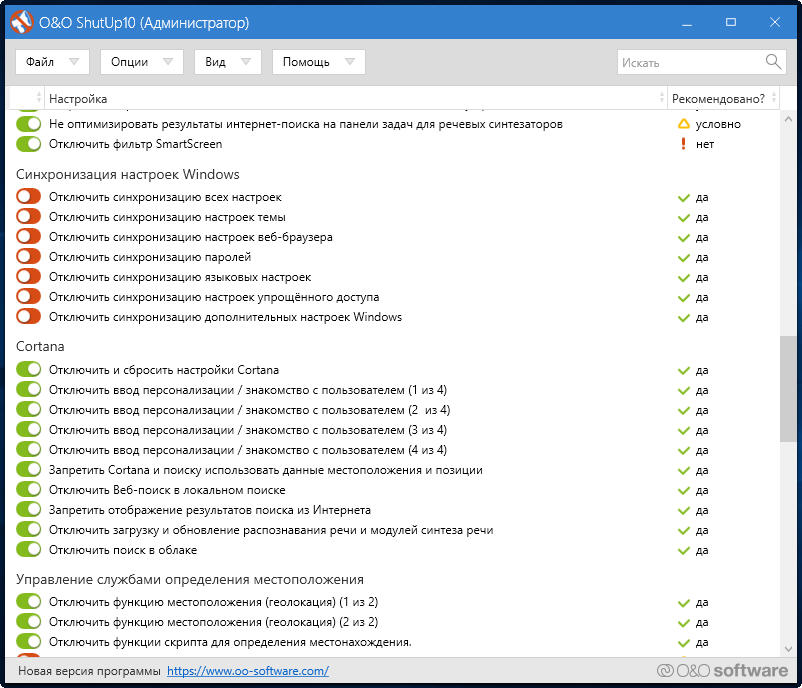
Task: Turn off 'Отключить Веб-поиск в локальном поиске'
Action: pos(28,489)
